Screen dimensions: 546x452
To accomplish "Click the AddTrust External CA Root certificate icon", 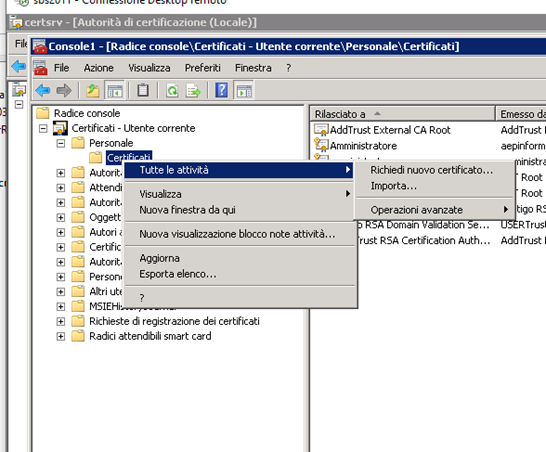I will (x=321, y=130).
